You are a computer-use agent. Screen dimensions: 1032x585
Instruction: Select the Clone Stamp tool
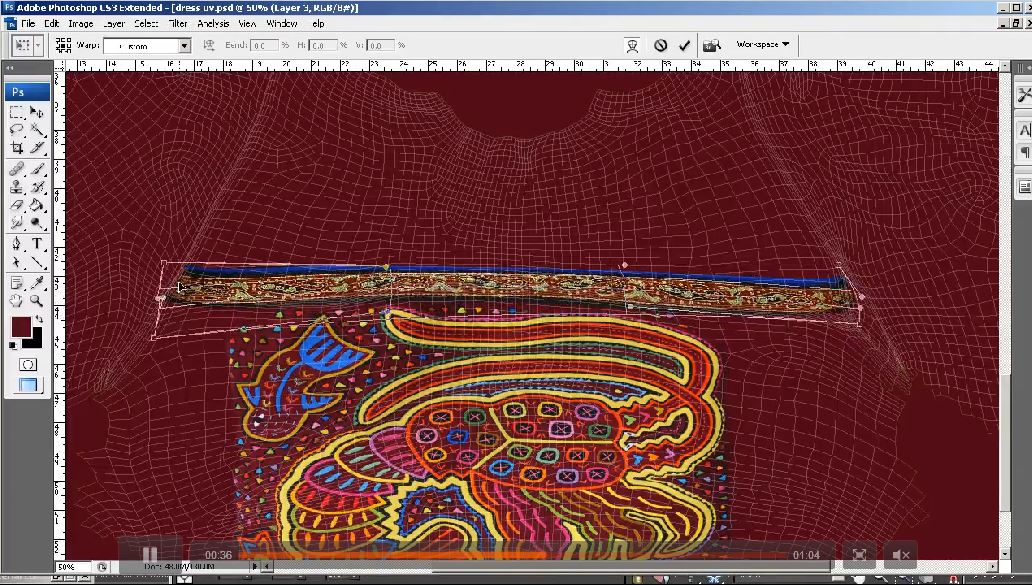pos(17,188)
